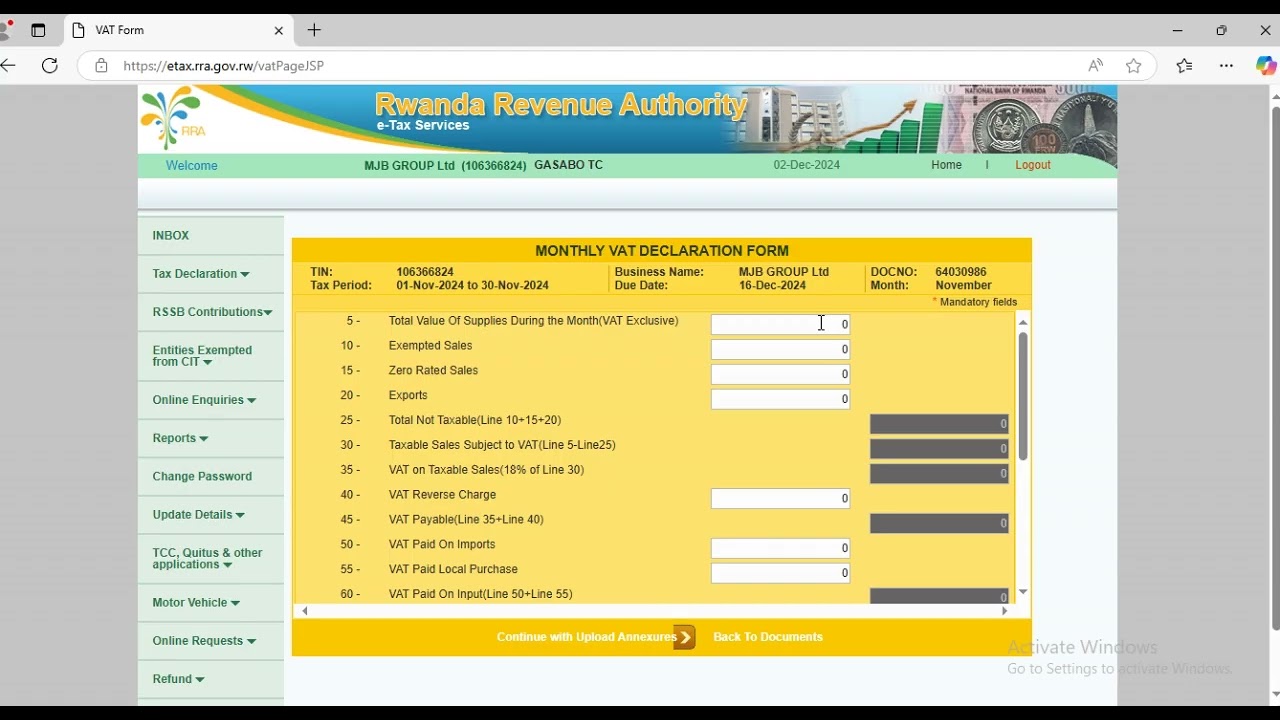Screen dimensions: 1280x720
Task: Click the browser Back arrow
Action: pos(9,66)
